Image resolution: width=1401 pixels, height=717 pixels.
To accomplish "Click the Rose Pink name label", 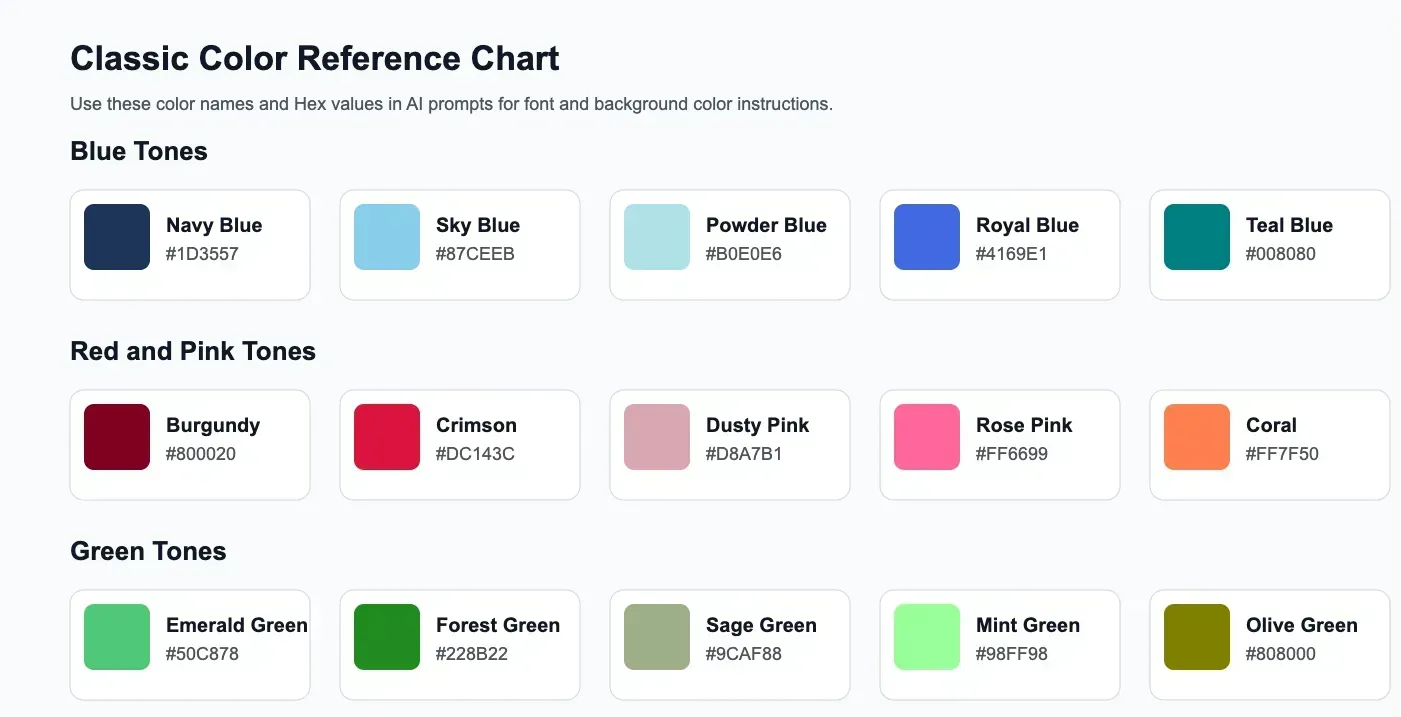I will [1024, 425].
